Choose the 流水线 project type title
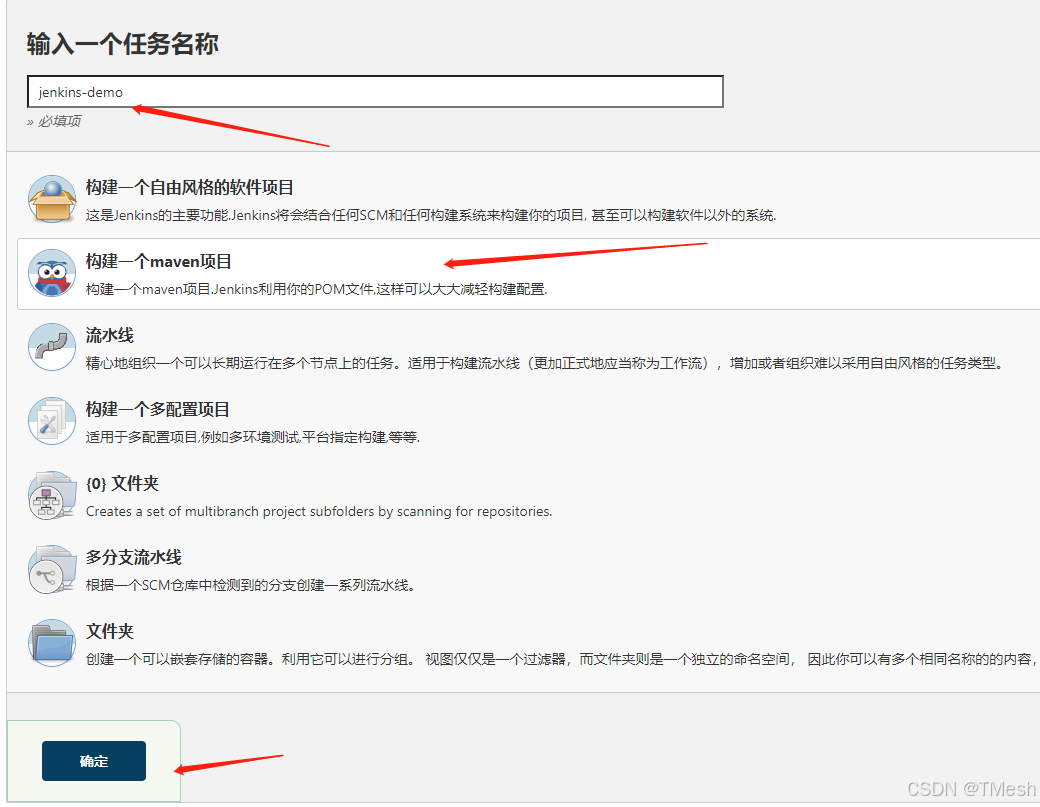 pos(109,336)
